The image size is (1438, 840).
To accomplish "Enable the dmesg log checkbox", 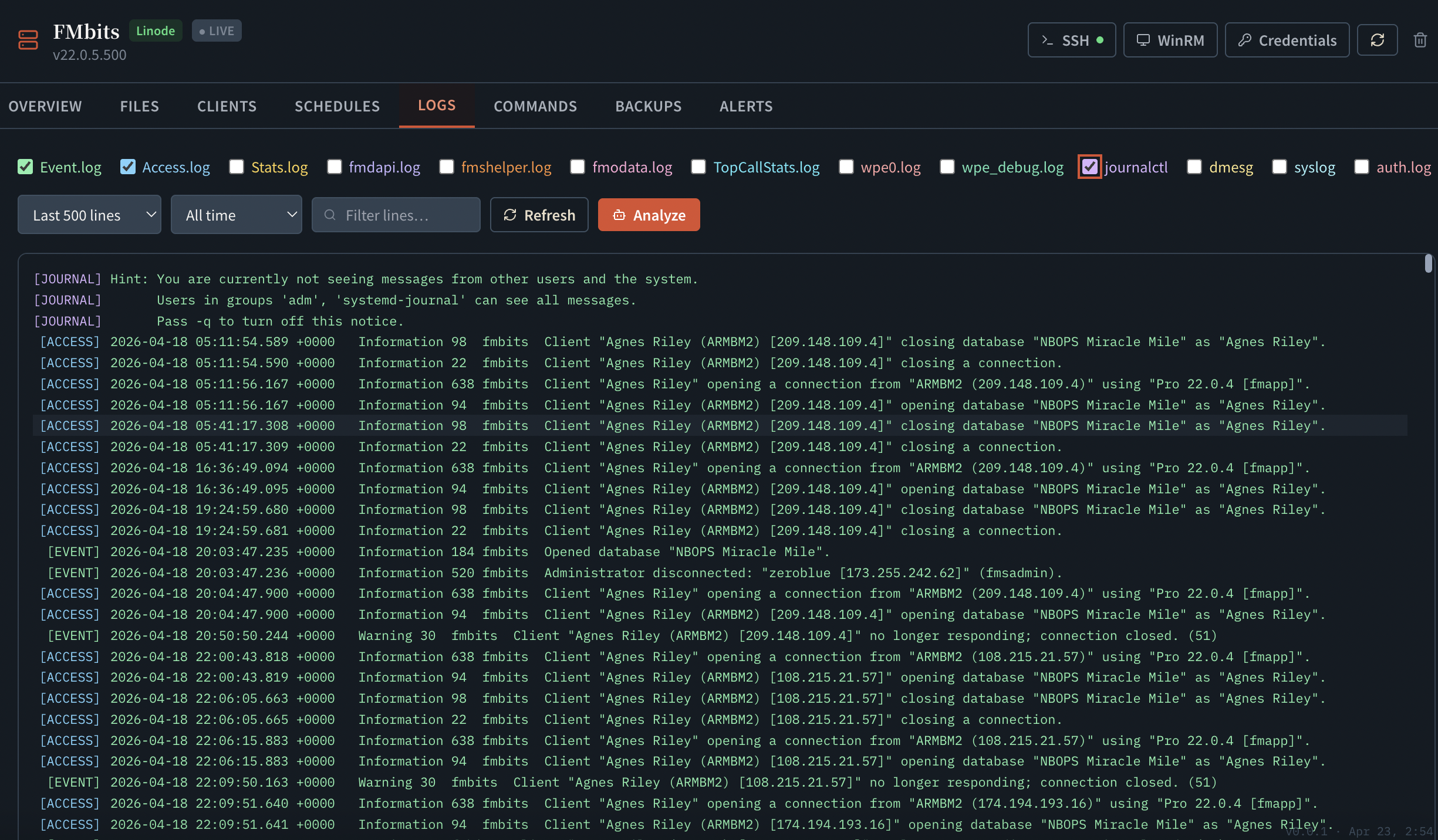I will tap(1194, 167).
